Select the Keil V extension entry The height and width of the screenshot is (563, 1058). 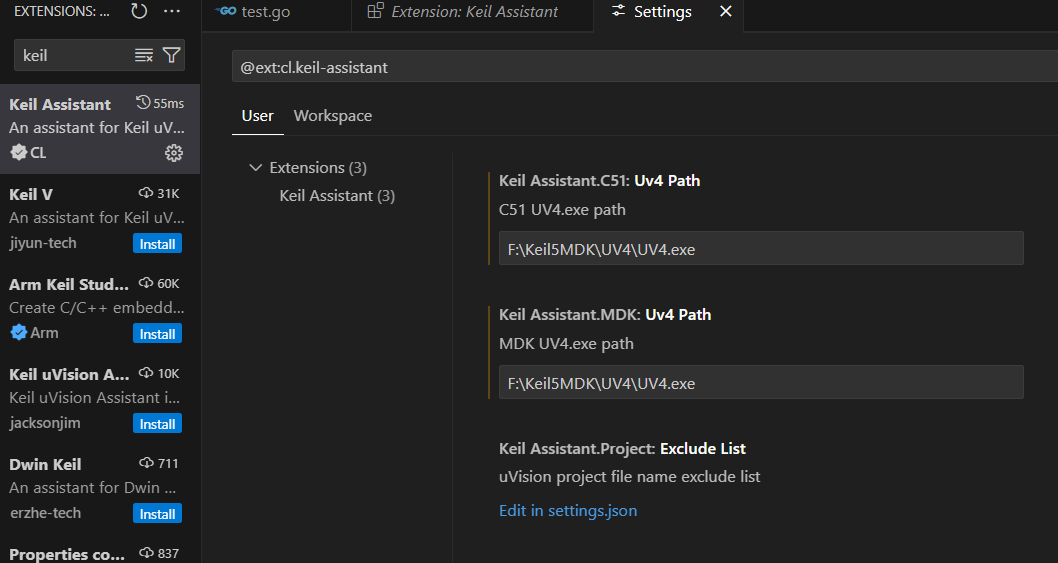click(x=100, y=219)
